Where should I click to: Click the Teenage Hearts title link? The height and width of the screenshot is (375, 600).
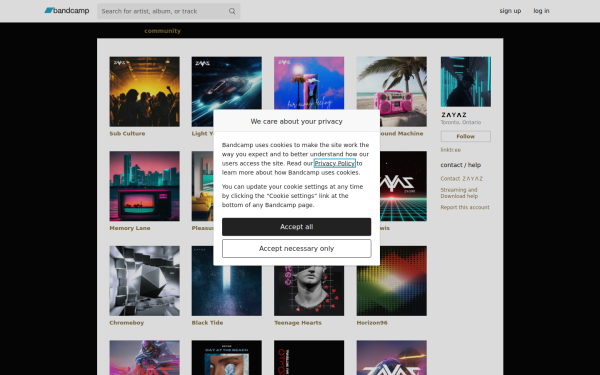[x=298, y=323]
